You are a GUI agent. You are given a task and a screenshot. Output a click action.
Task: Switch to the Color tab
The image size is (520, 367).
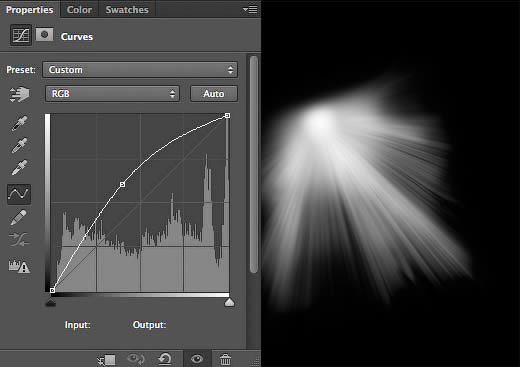tap(79, 10)
